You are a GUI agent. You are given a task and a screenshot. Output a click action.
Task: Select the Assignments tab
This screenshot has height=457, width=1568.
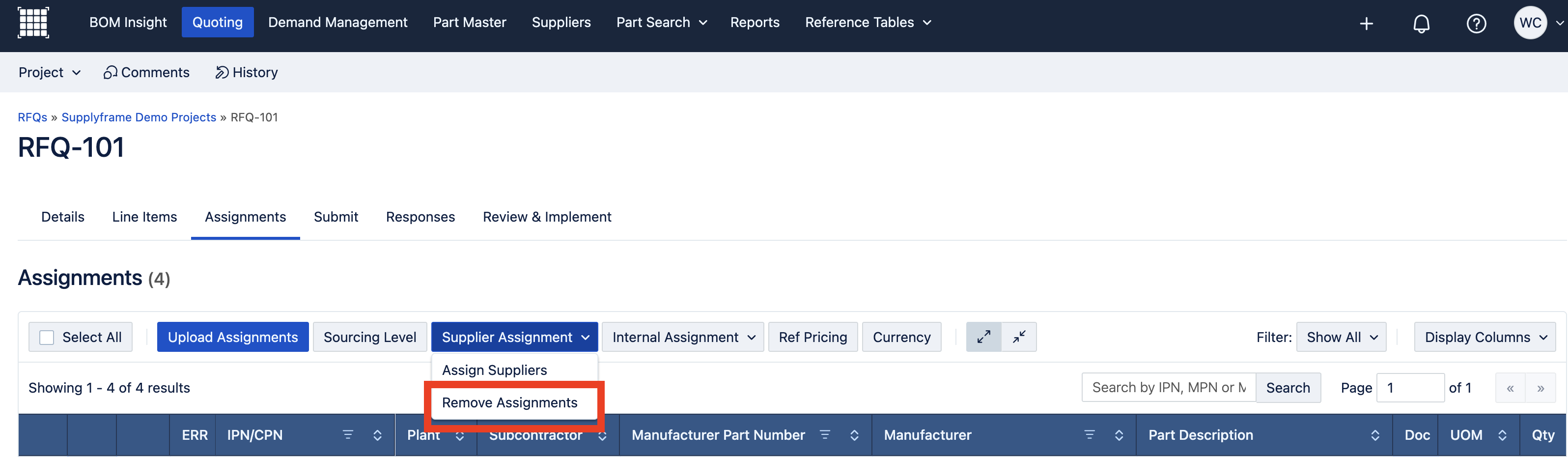click(245, 217)
